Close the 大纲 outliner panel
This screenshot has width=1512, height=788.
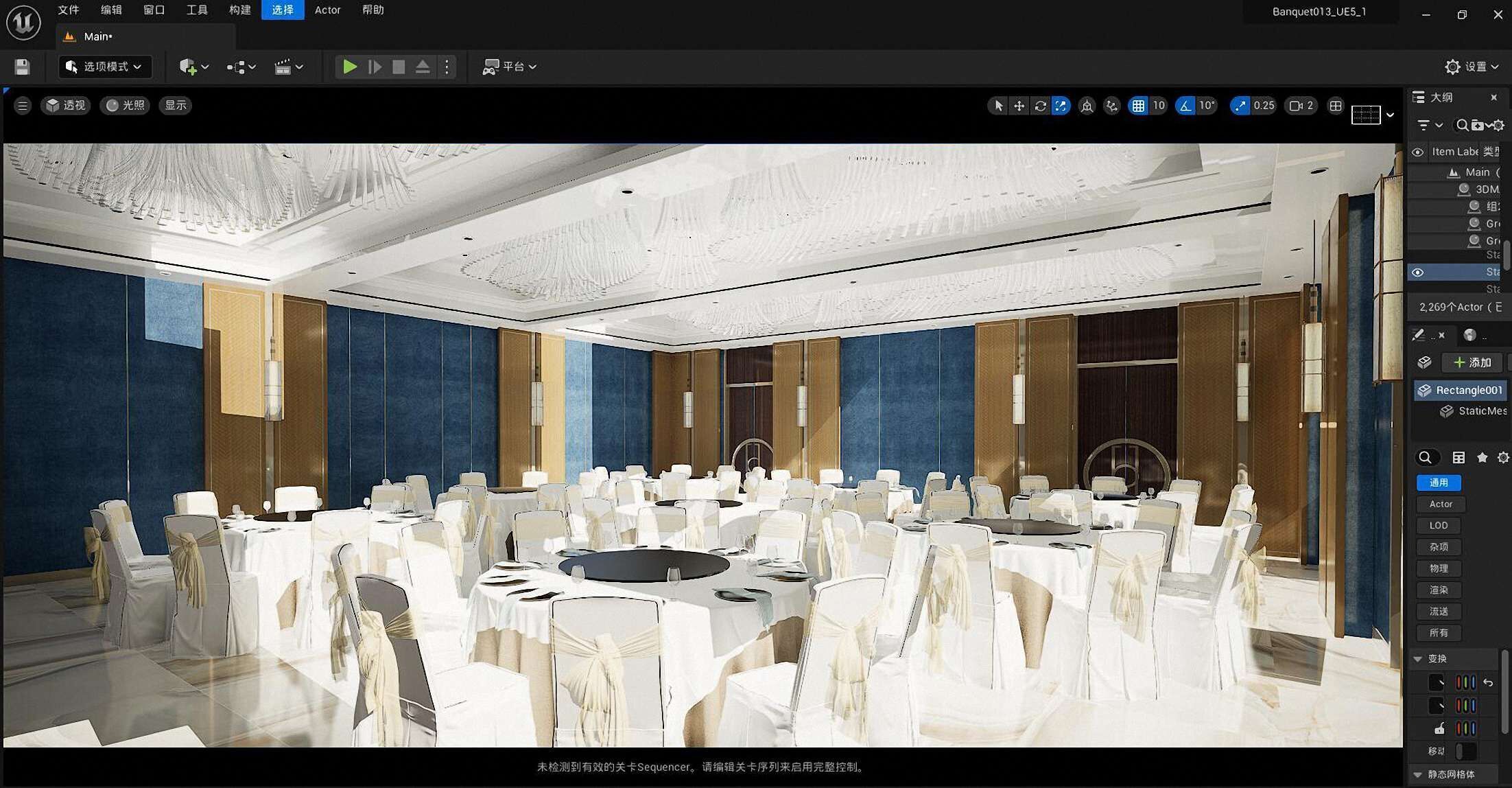(1493, 97)
